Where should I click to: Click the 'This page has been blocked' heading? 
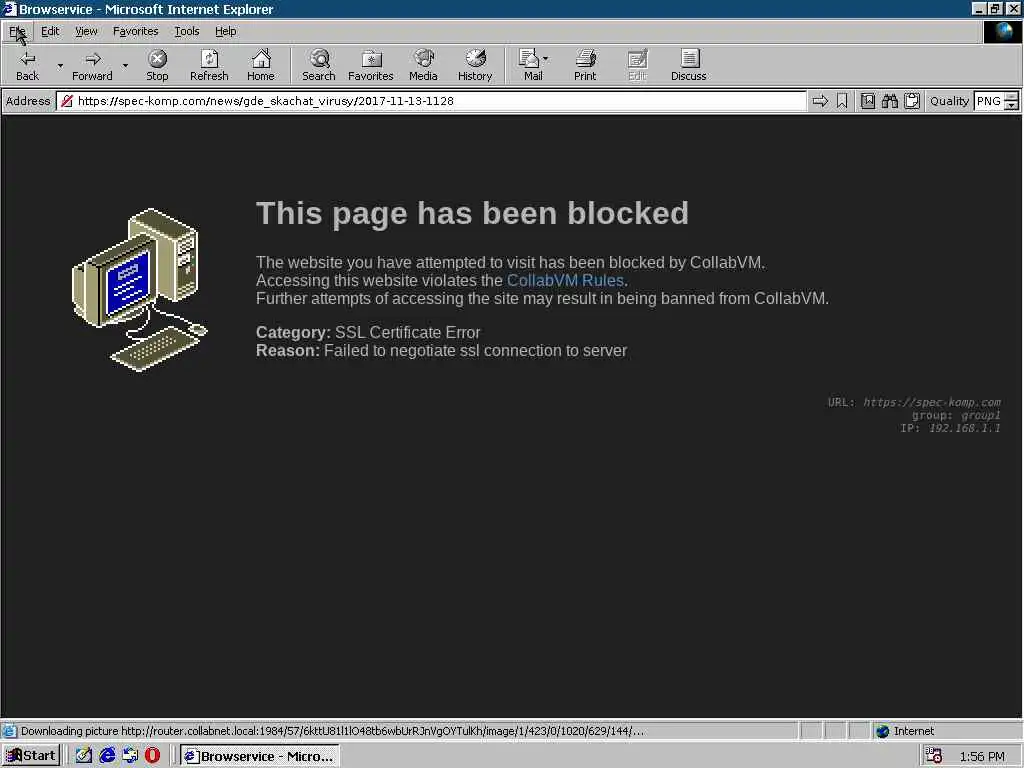coord(472,213)
